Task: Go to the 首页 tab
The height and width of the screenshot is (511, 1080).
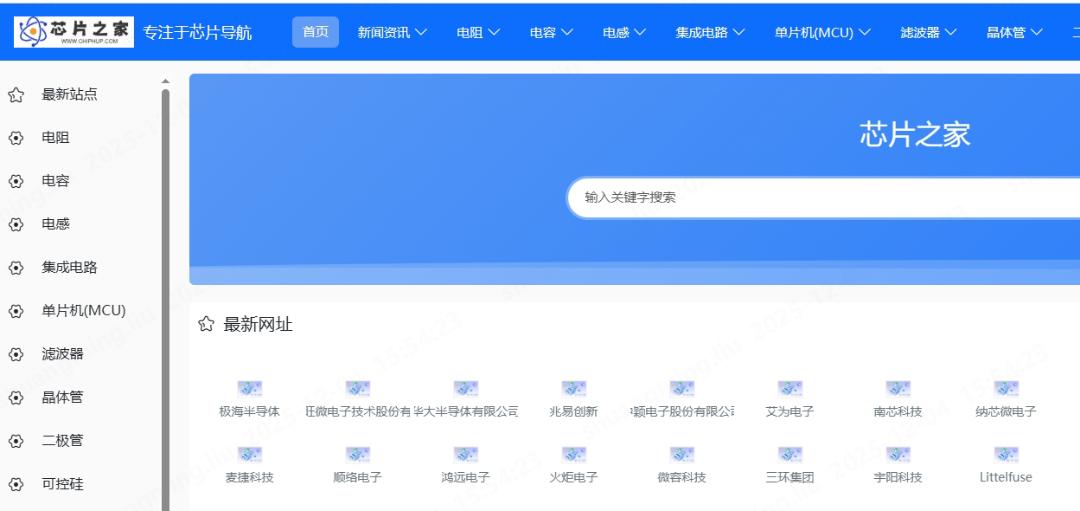Action: (315, 32)
